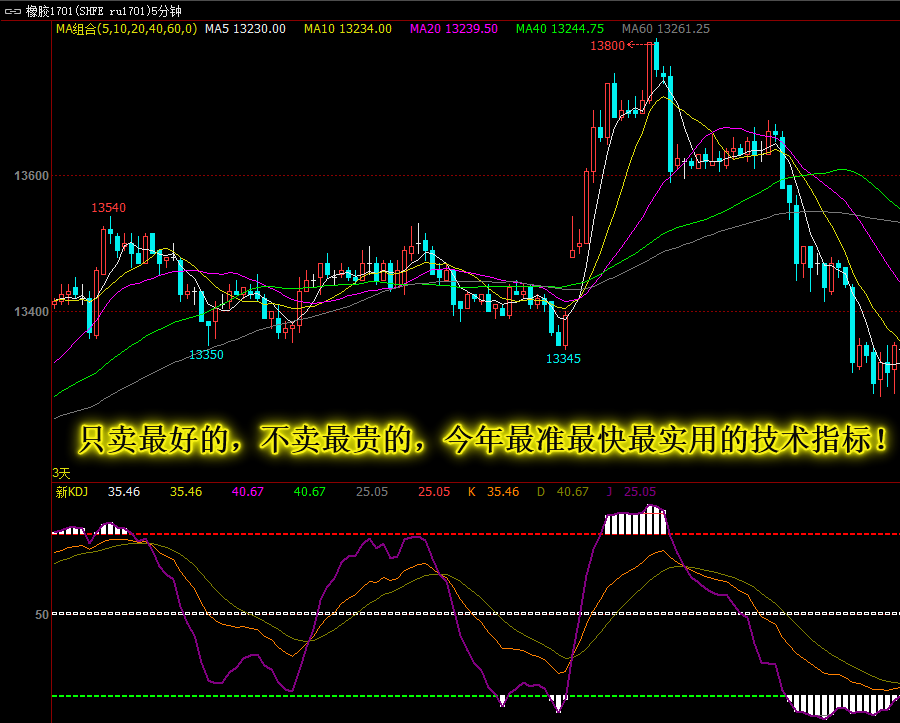Image resolution: width=900 pixels, height=723 pixels.
Task: Click the 3天 range label
Action: point(61,473)
